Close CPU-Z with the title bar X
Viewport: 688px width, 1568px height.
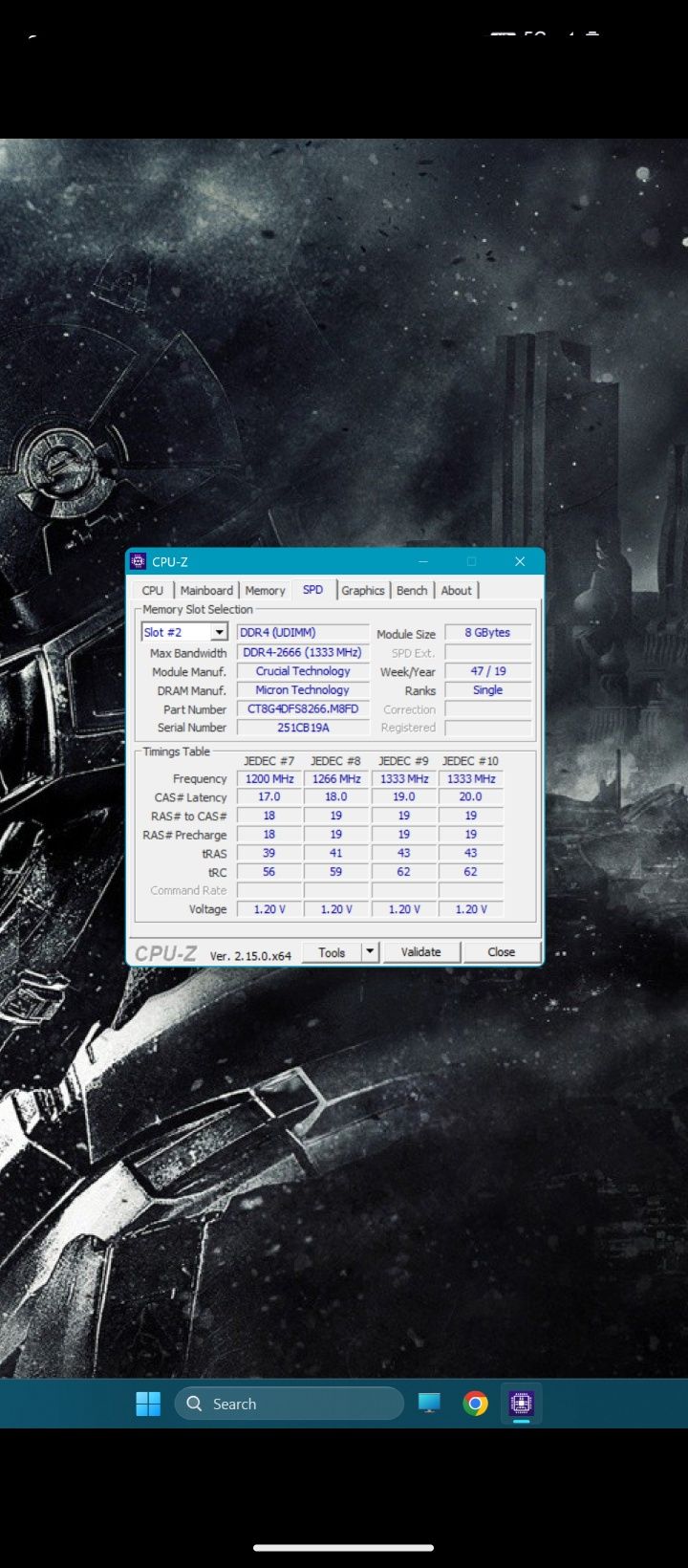(x=520, y=561)
